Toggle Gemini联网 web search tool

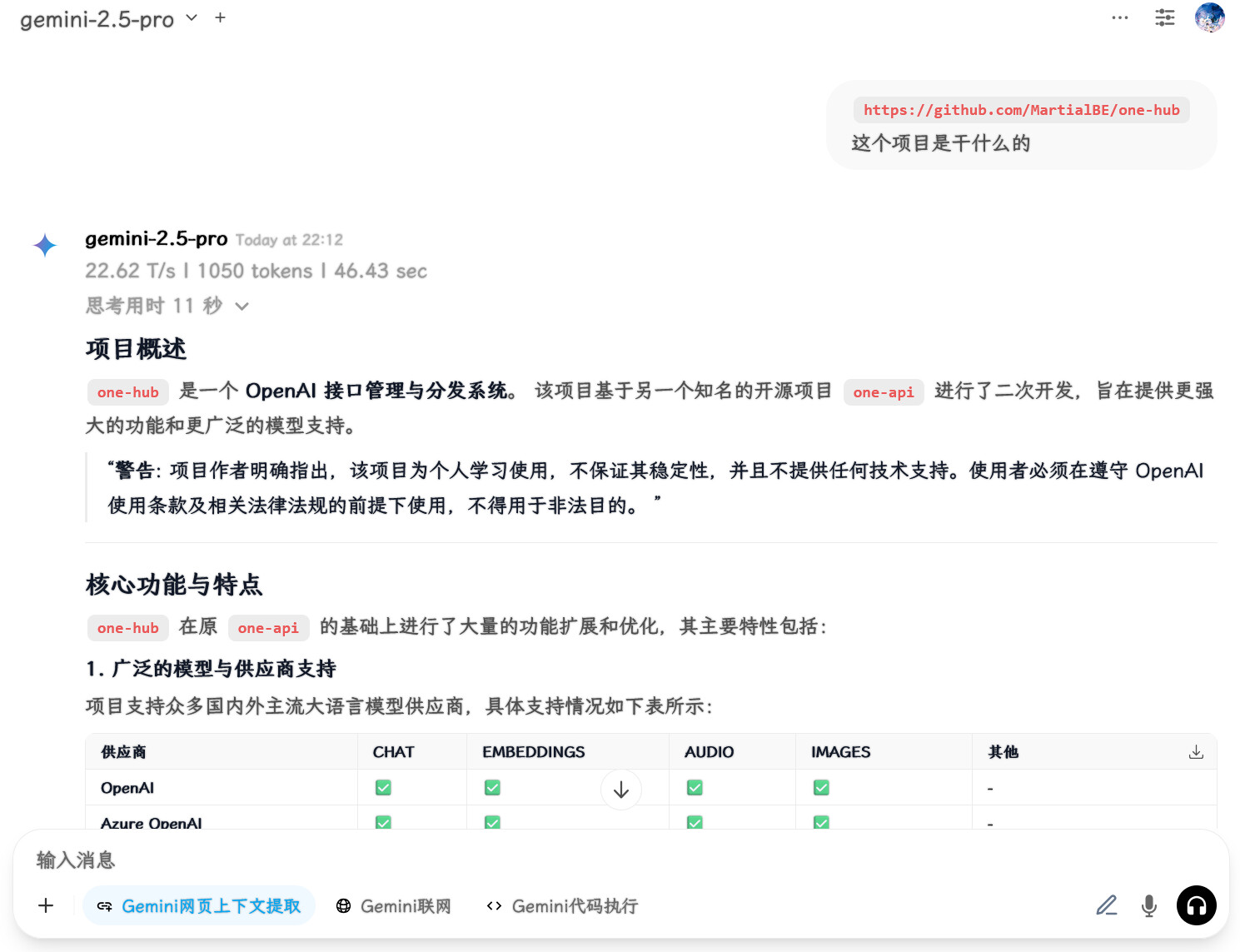pos(393,906)
